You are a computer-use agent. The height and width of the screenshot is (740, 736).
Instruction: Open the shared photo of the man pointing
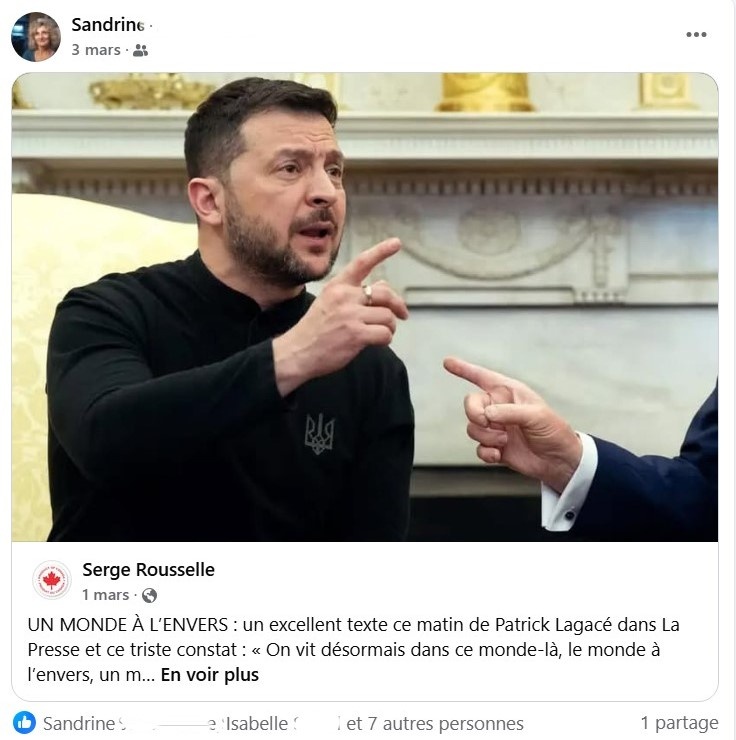(365, 307)
